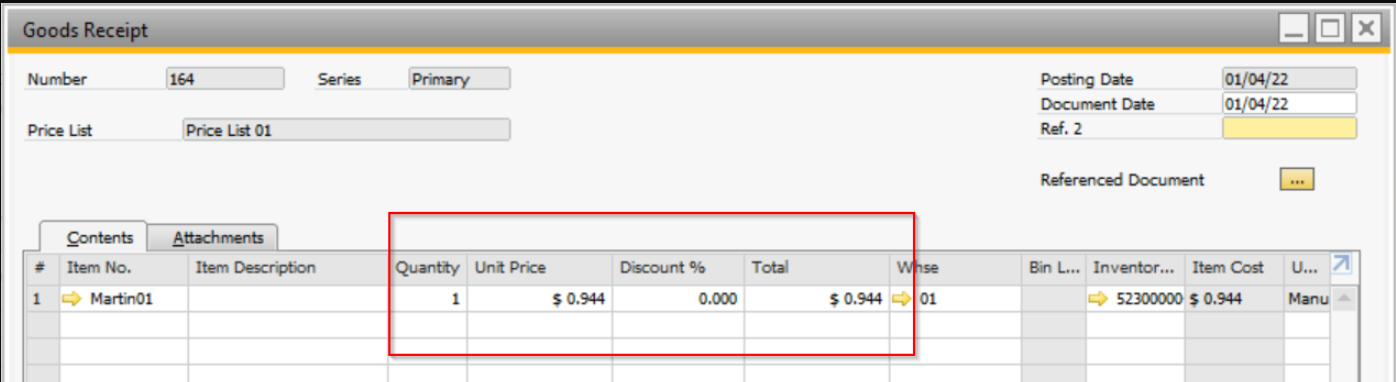Select the Item No. column header
1396x382 pixels.
point(124,268)
